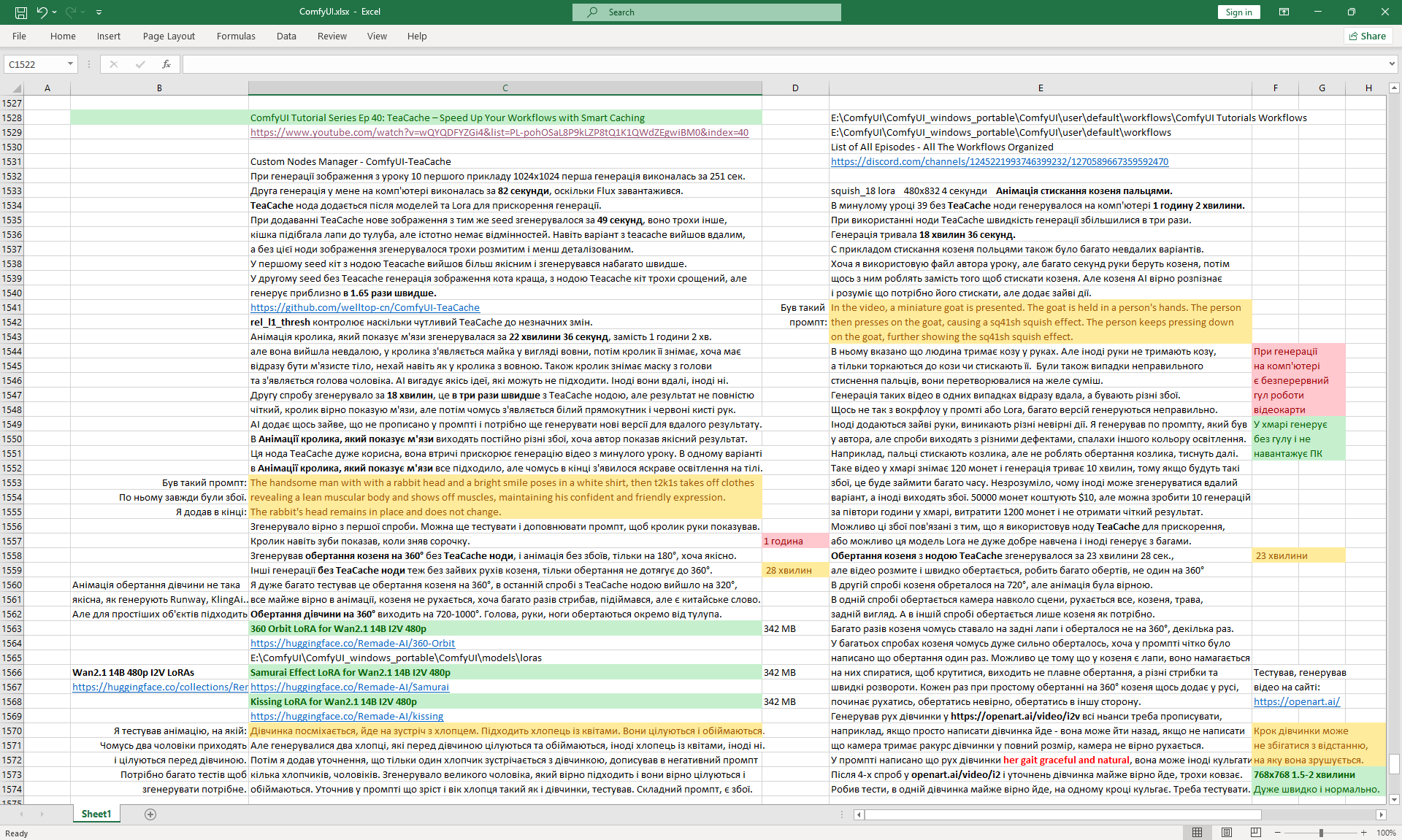1402x840 pixels.
Task: Click the vertical scrollbar thumb
Action: [x=1394, y=764]
